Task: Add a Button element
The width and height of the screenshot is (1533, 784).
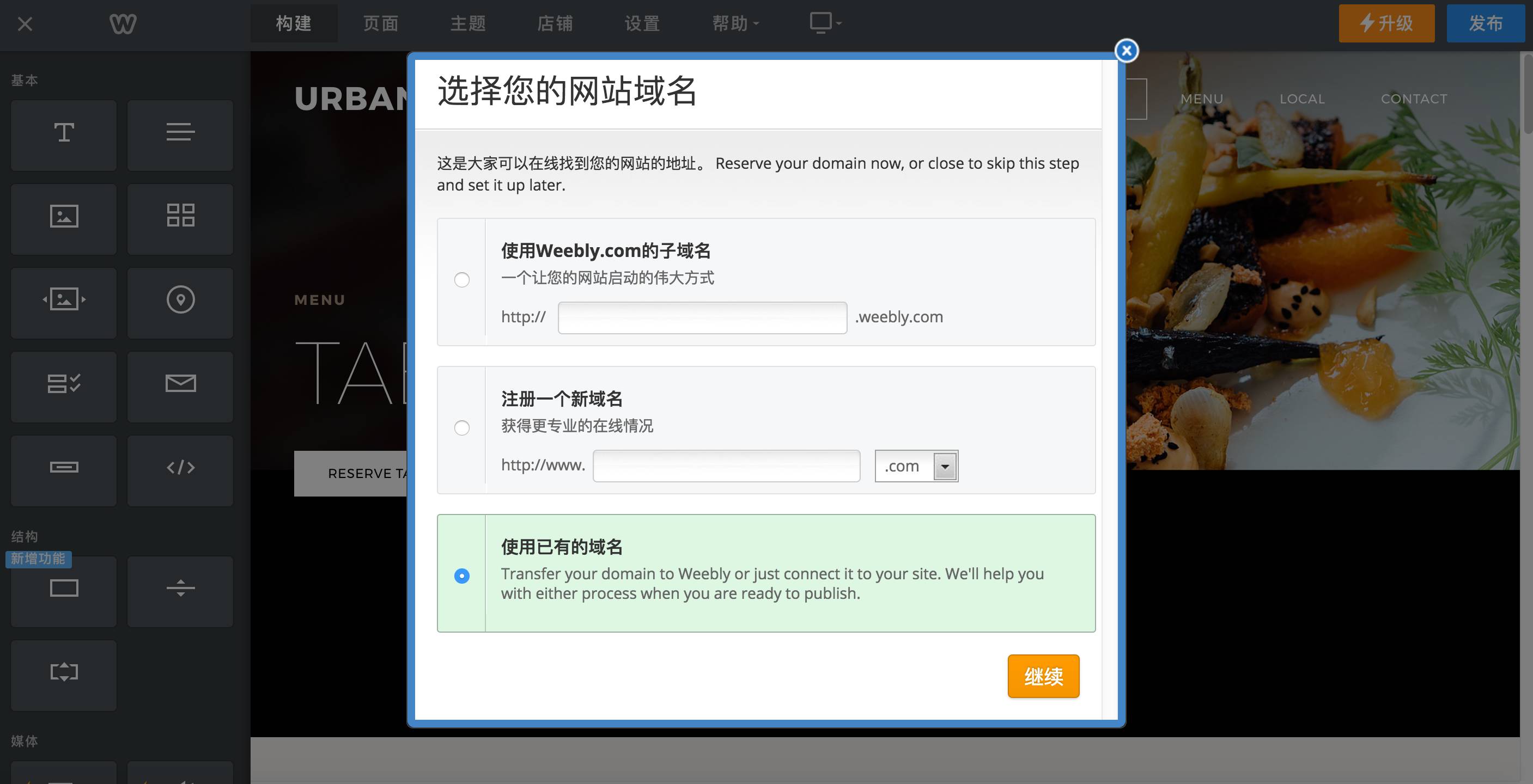Action: (x=64, y=470)
